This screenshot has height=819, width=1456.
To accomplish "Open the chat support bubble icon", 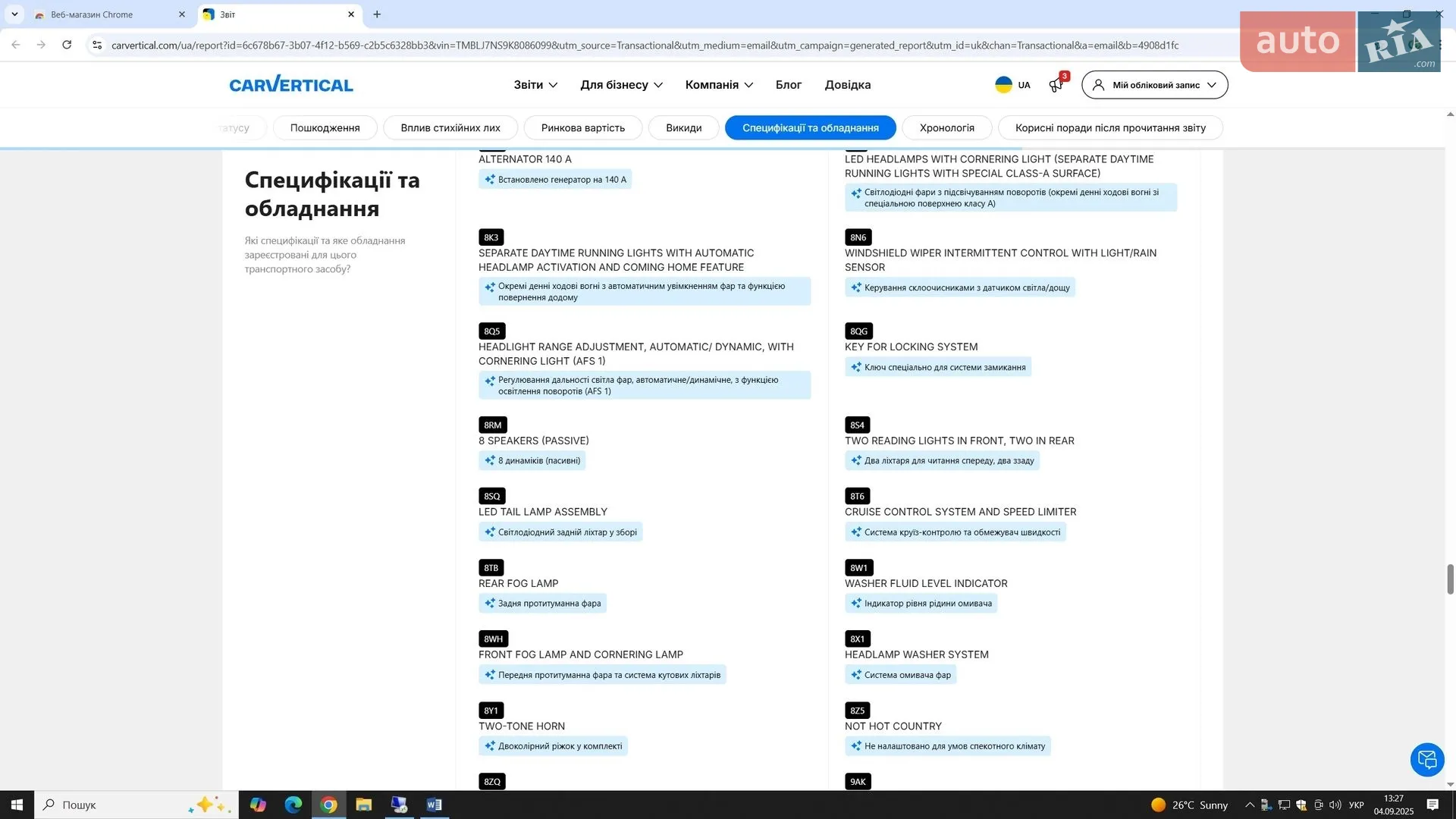I will point(1427,759).
